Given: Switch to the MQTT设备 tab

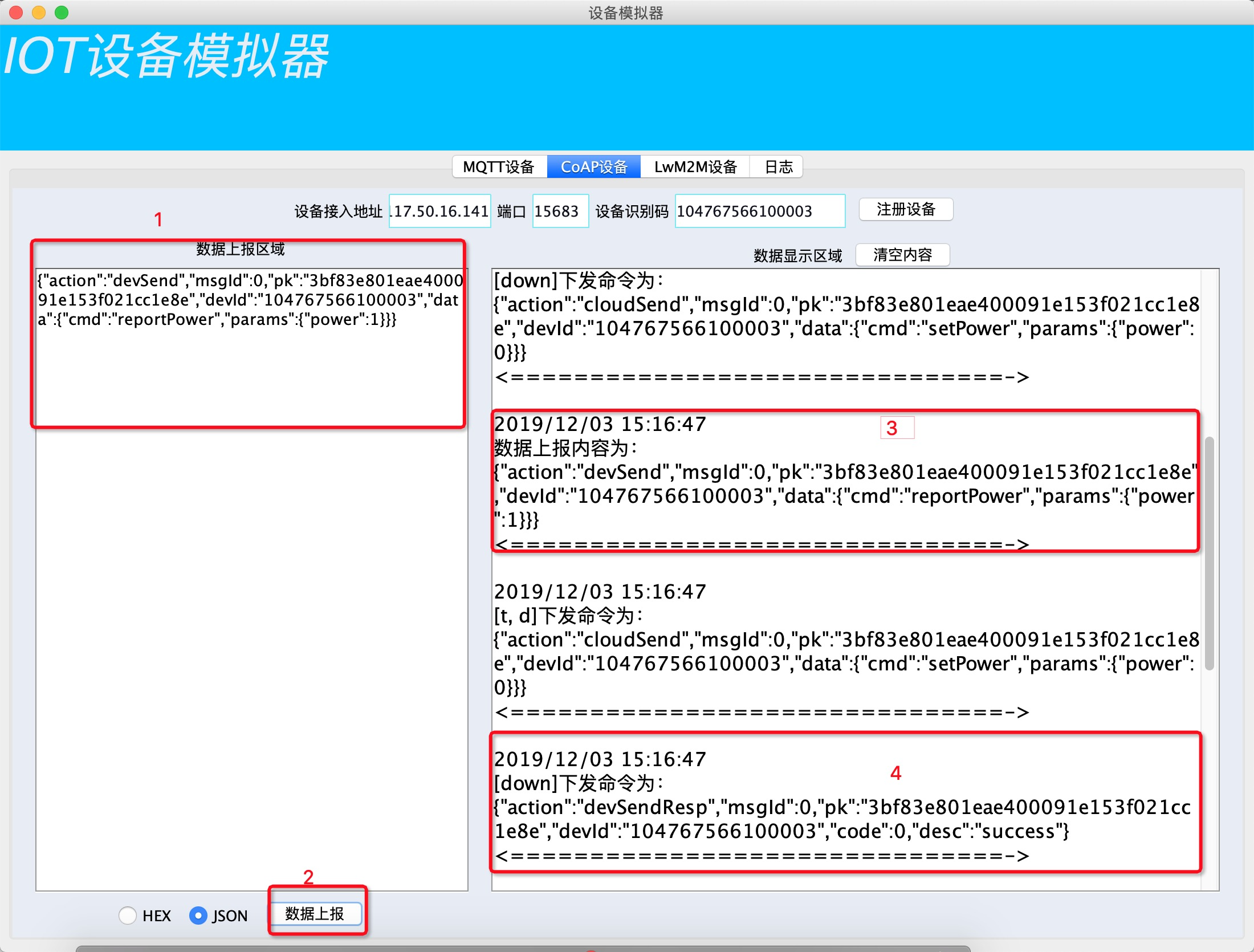Looking at the screenshot, I should (499, 167).
